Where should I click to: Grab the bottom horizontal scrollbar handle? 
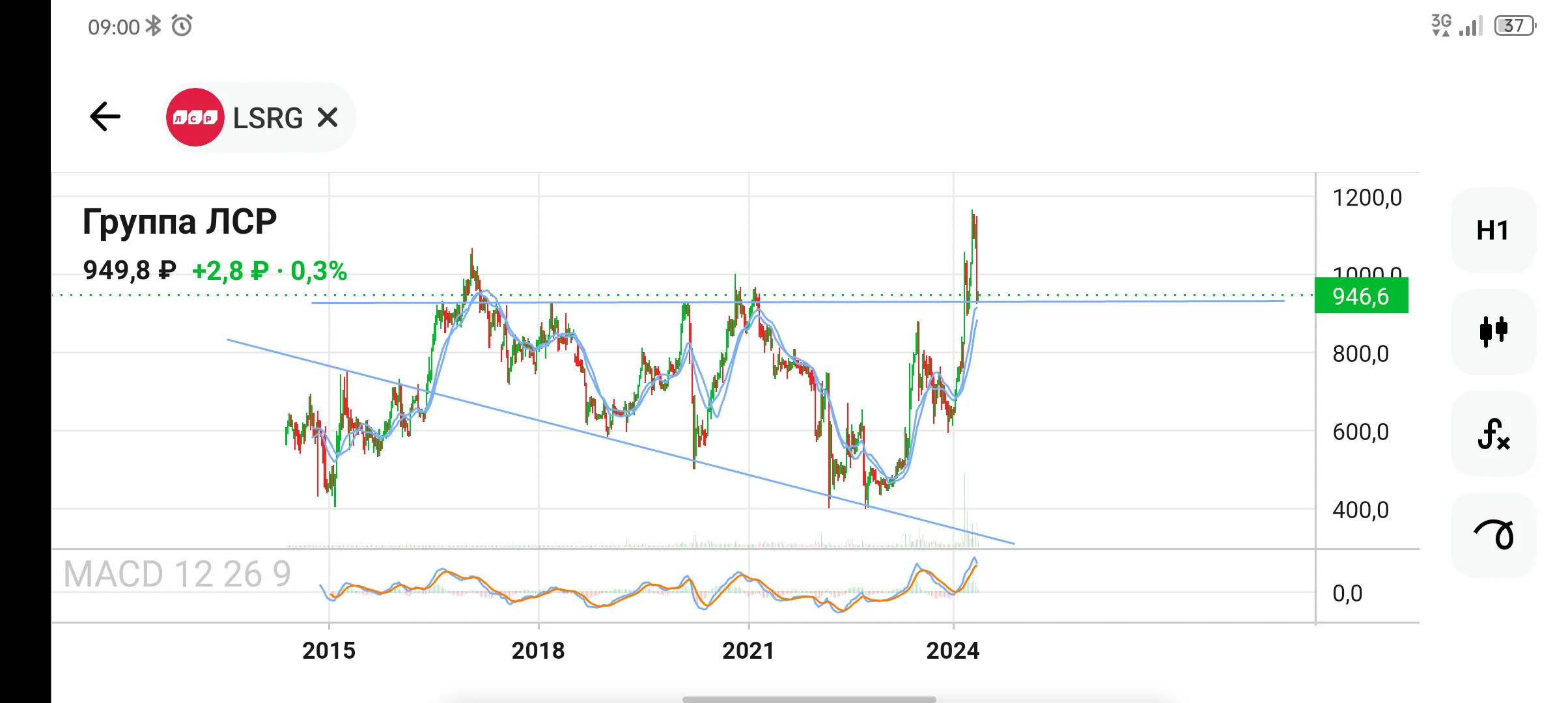809,699
